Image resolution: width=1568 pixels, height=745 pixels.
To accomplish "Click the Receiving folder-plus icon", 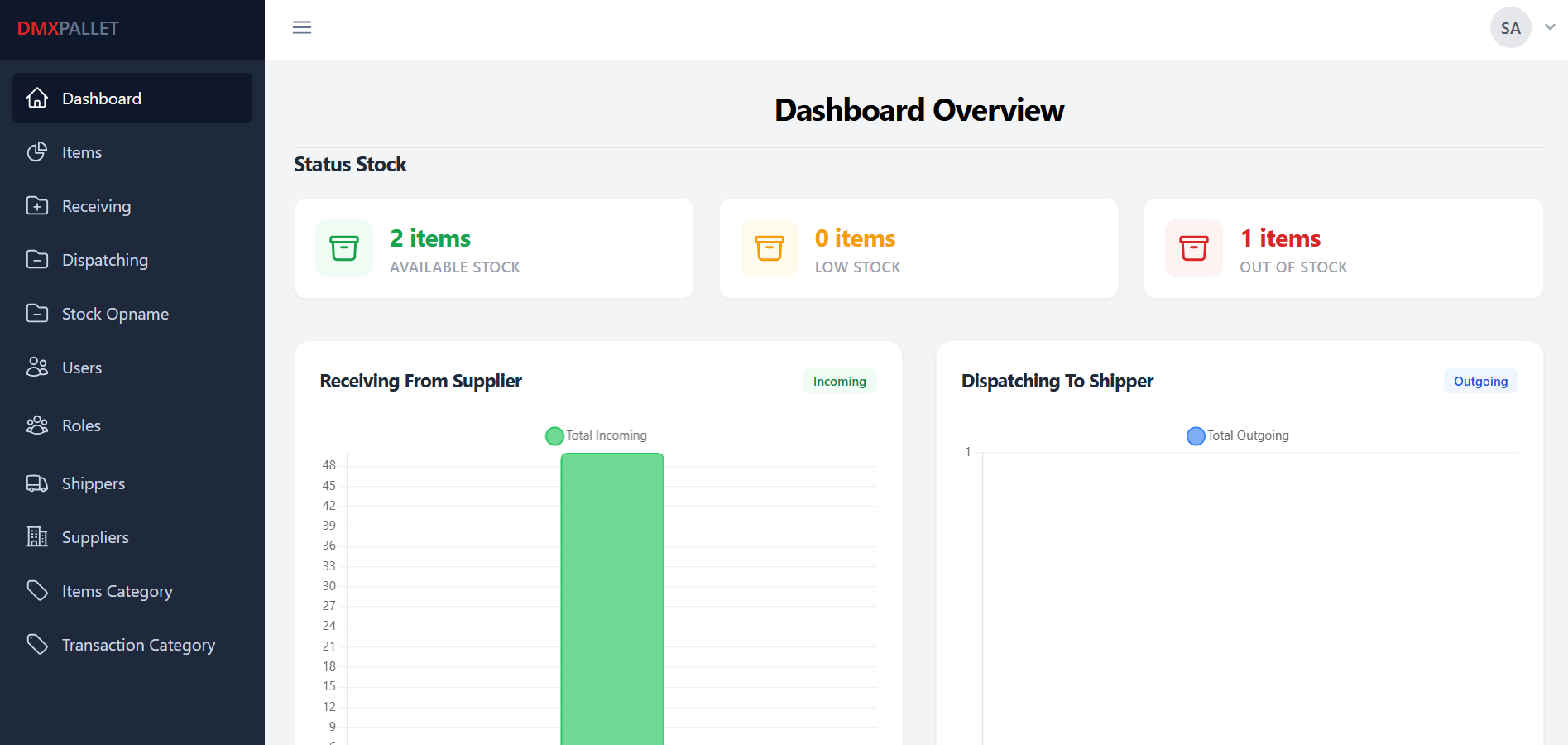I will [x=37, y=205].
